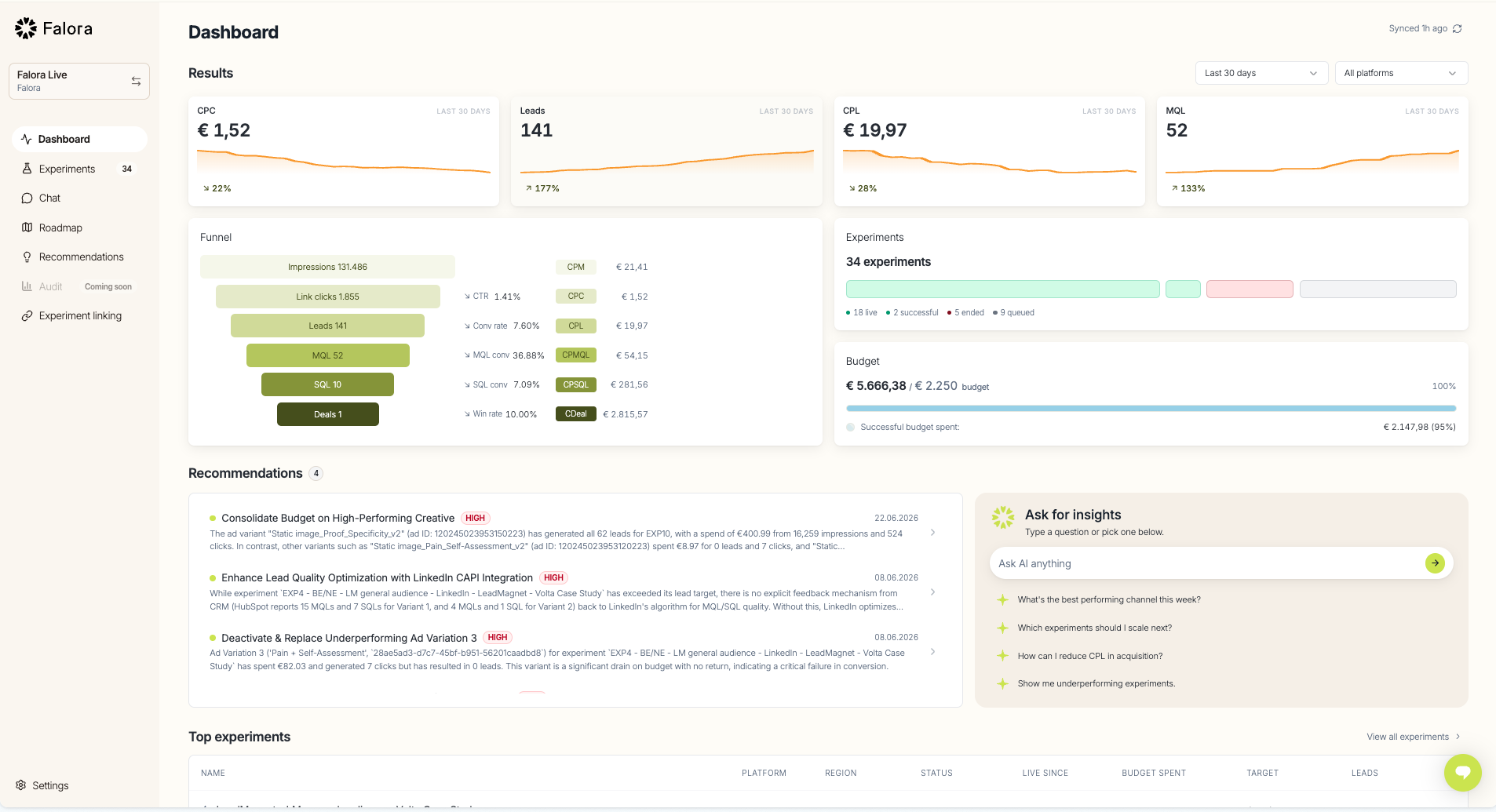Screen dimensions: 1496x812
Task: Click the CPM metric tag
Action: (x=576, y=267)
